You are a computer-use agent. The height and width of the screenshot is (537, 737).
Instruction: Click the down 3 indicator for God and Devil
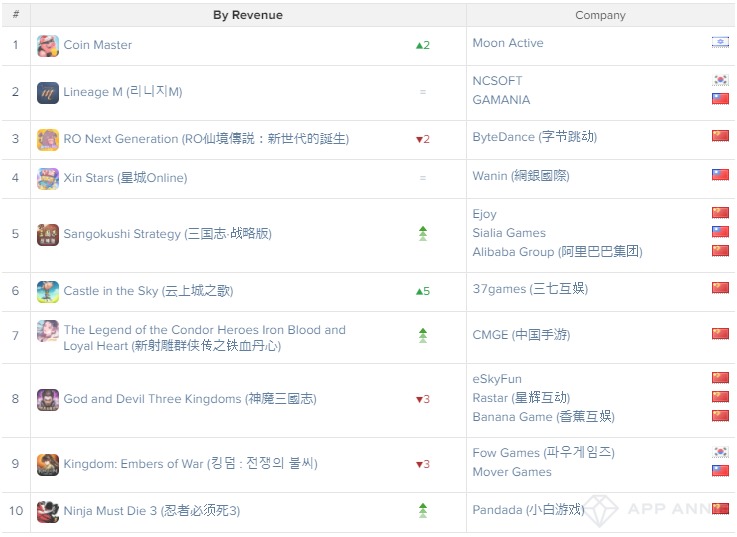click(x=423, y=399)
